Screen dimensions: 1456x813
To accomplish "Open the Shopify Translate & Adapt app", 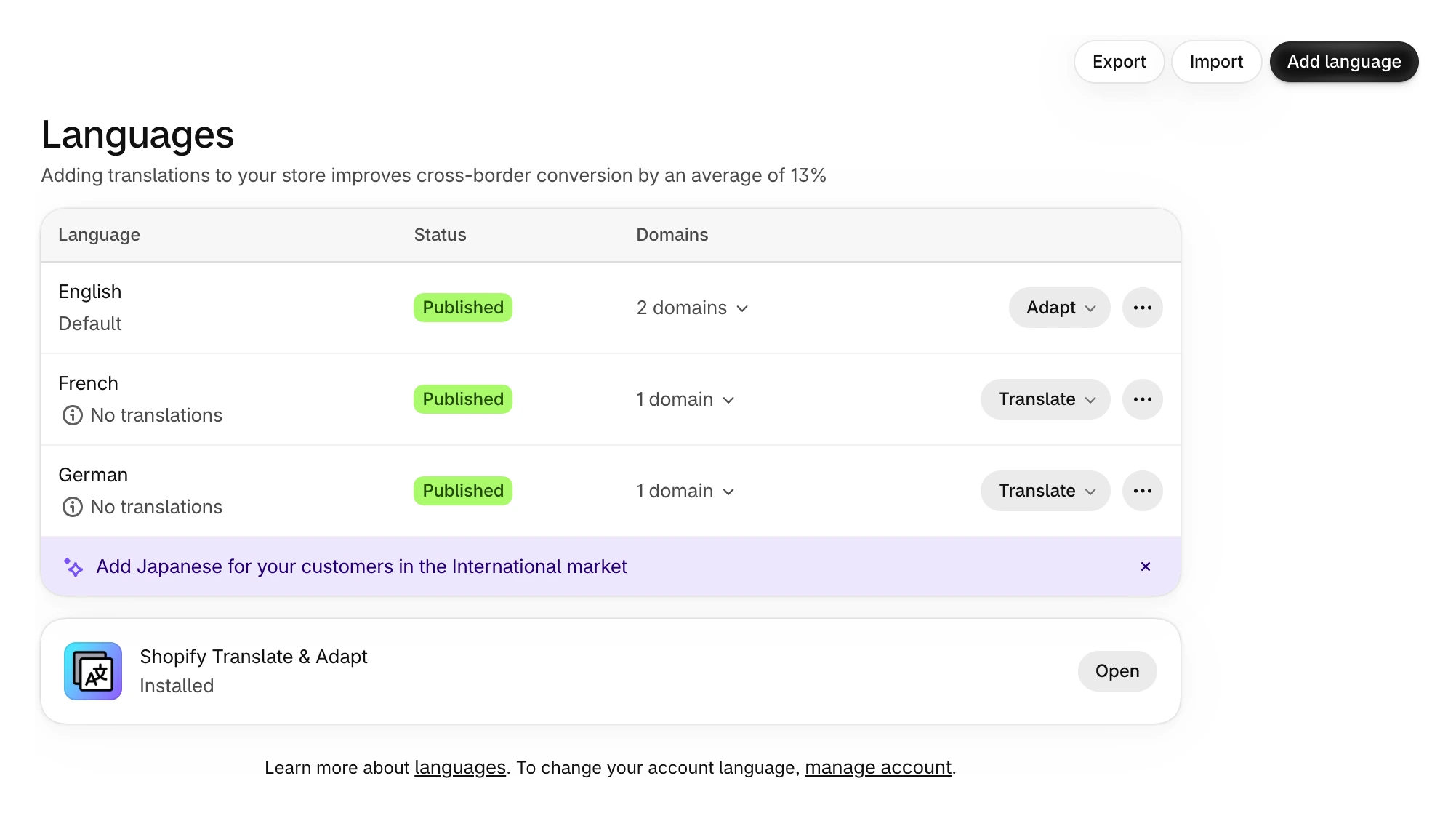I will coord(1117,671).
